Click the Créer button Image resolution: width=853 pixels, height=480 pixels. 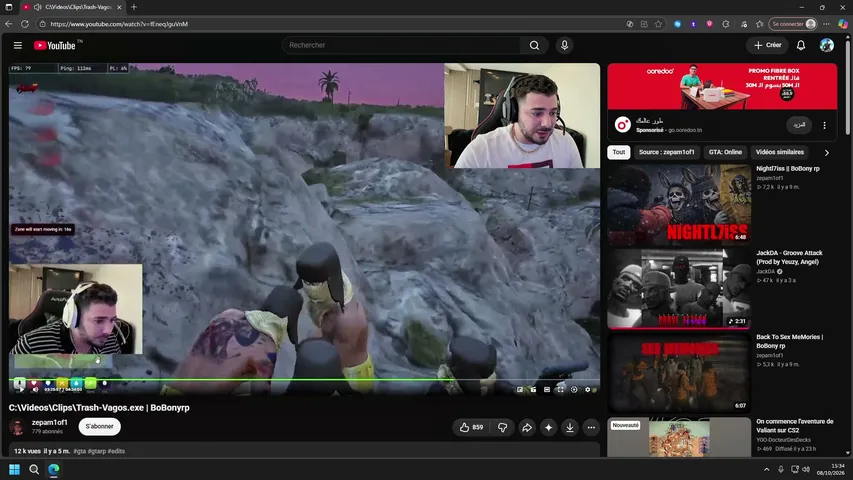pos(768,45)
